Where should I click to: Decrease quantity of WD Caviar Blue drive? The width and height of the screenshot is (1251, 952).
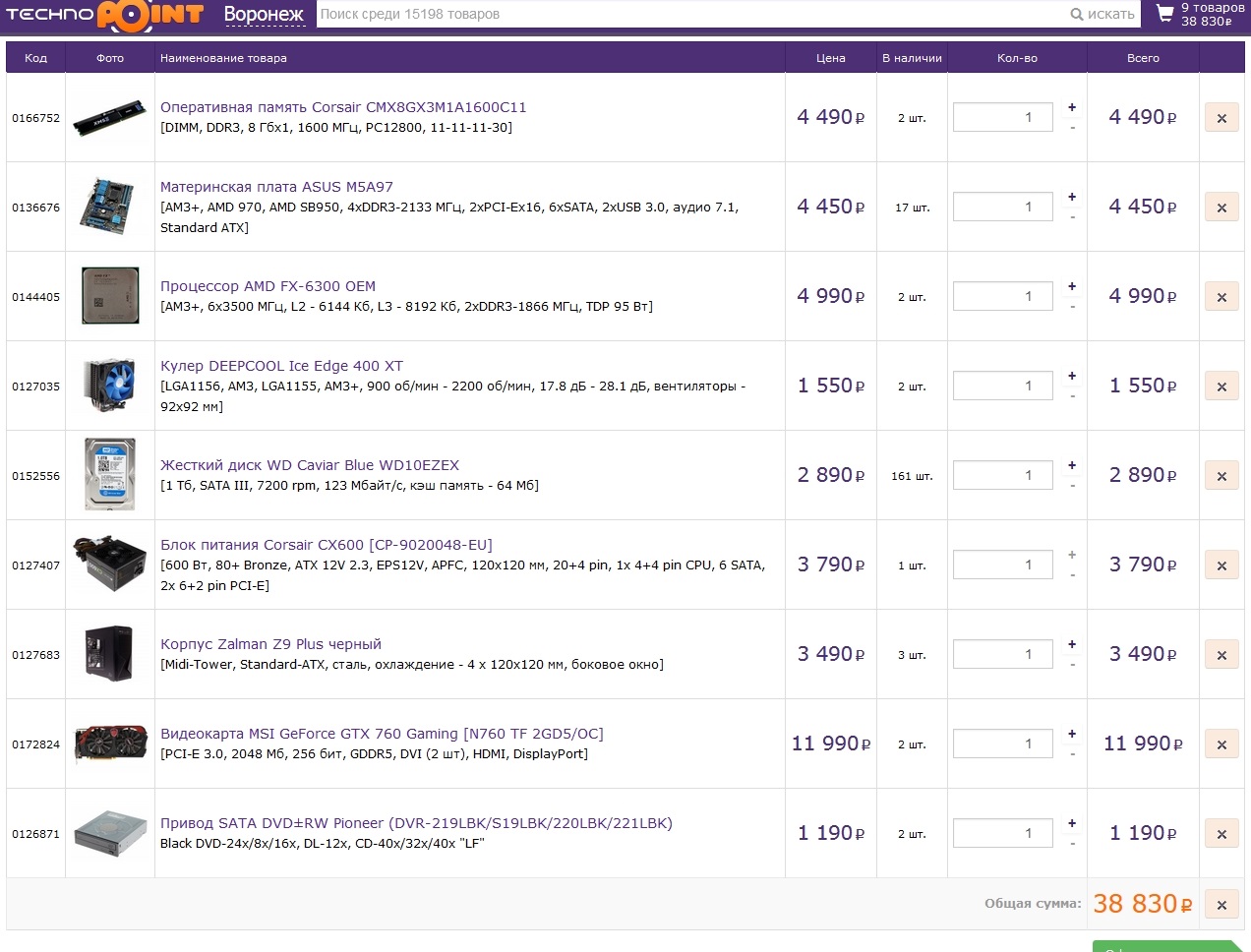1072,486
